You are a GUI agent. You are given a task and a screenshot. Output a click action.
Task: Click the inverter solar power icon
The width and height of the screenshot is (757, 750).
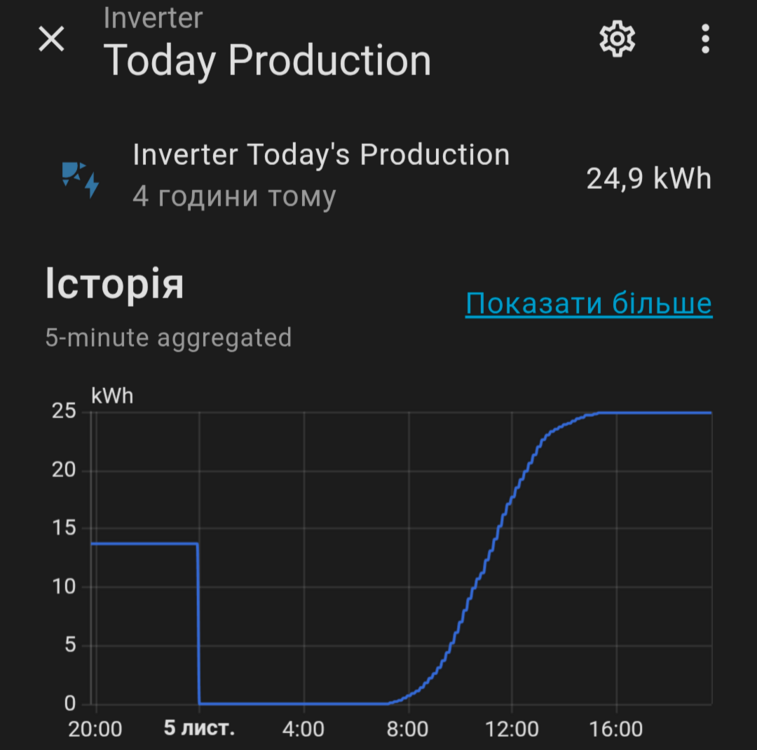tap(80, 177)
